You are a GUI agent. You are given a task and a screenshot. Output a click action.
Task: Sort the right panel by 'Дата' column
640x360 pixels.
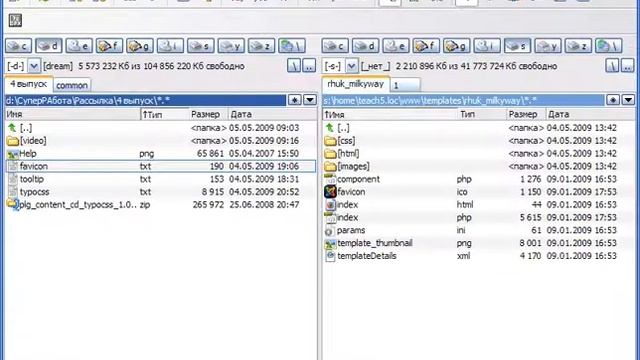point(590,114)
